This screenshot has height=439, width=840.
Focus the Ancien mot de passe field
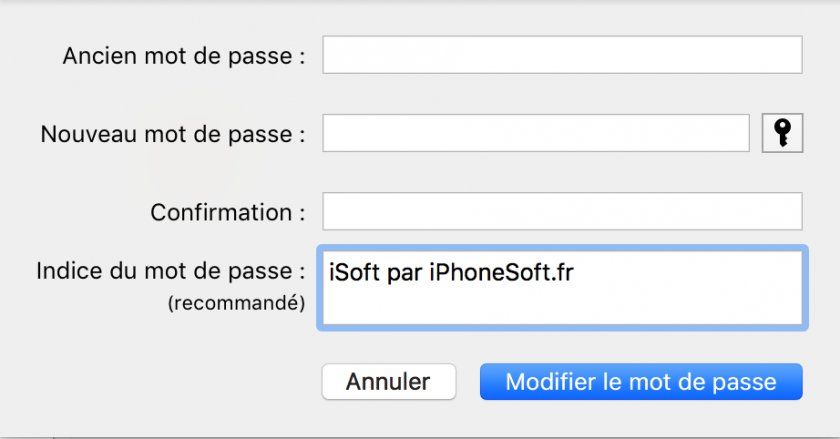(562, 55)
